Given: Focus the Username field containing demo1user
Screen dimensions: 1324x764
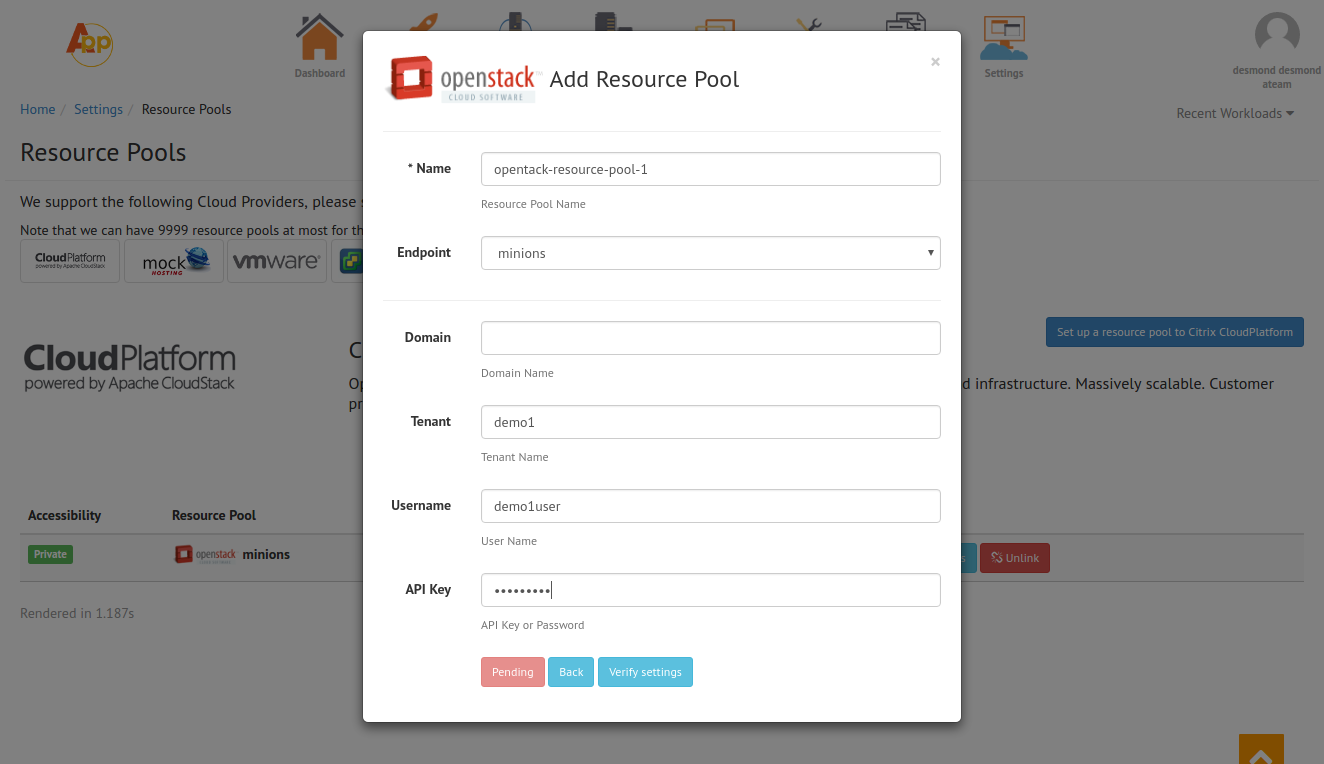Looking at the screenshot, I should (x=711, y=506).
